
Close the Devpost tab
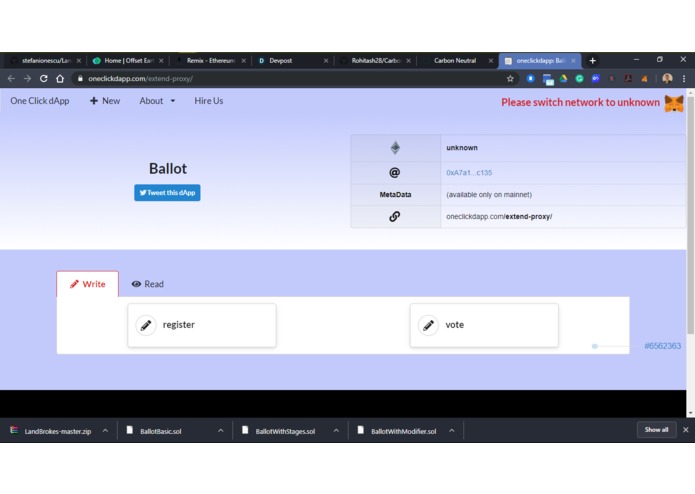(326, 61)
